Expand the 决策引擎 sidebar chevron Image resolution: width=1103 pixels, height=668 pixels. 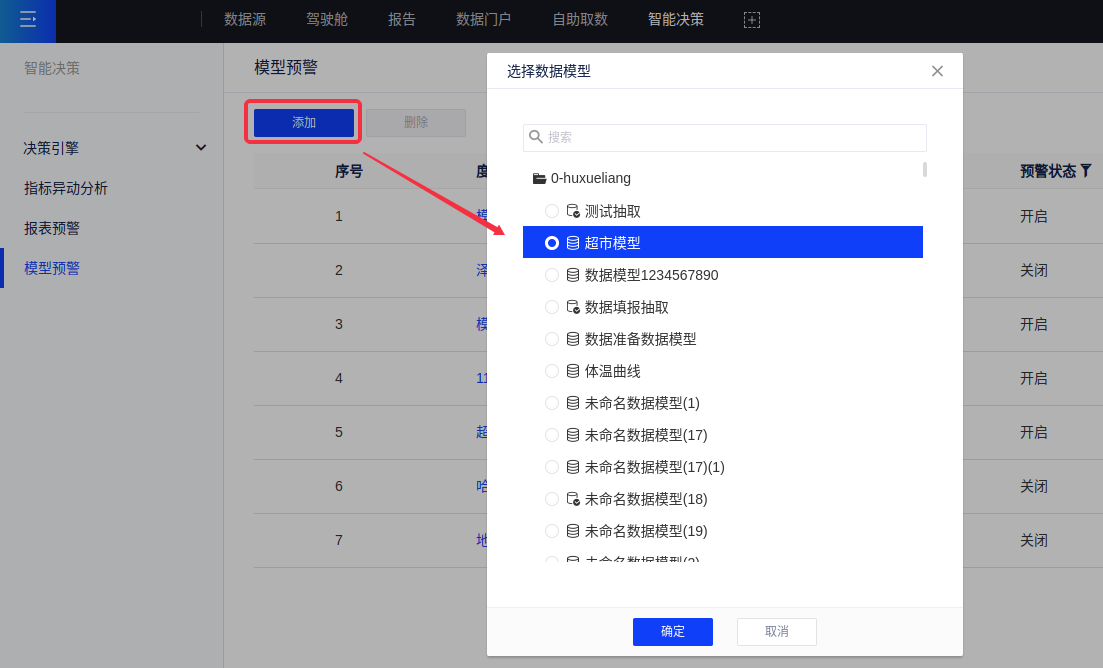coord(201,148)
